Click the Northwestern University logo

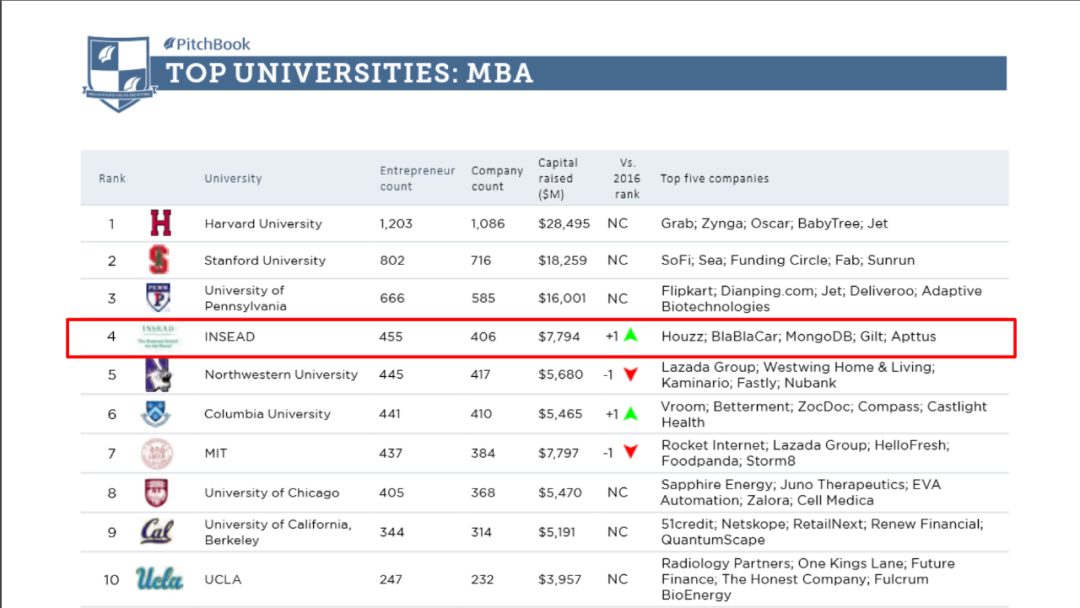point(159,375)
